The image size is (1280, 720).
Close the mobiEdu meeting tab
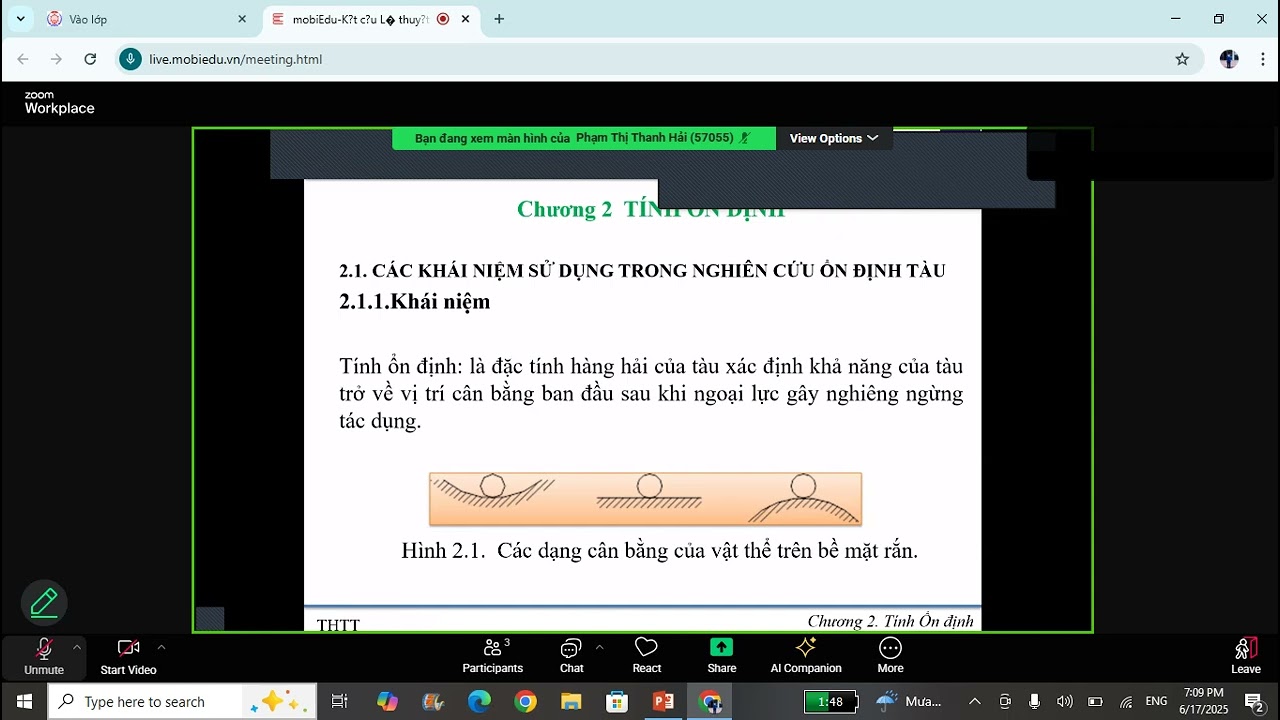(465, 19)
